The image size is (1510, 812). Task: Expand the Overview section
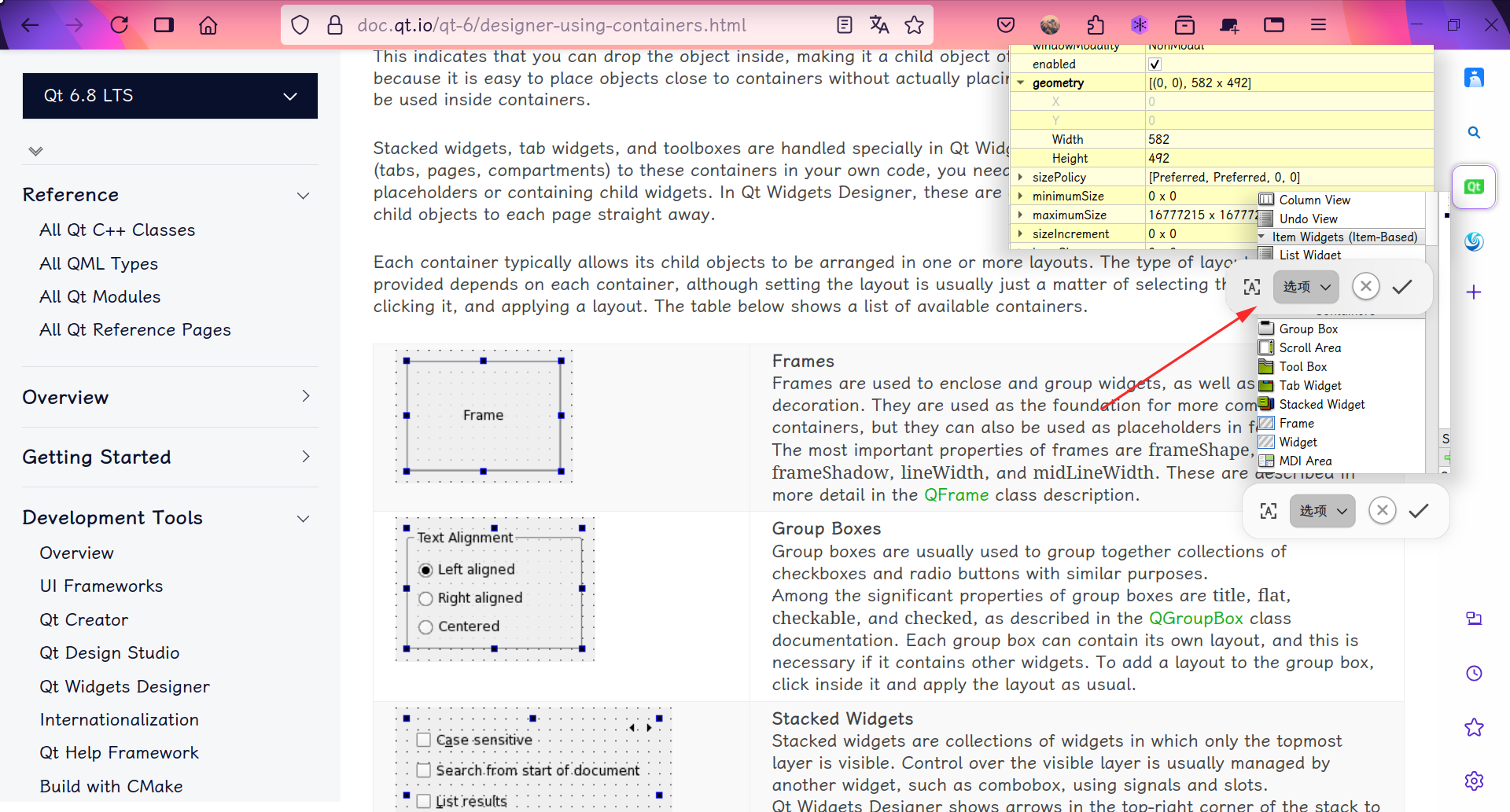click(x=306, y=396)
